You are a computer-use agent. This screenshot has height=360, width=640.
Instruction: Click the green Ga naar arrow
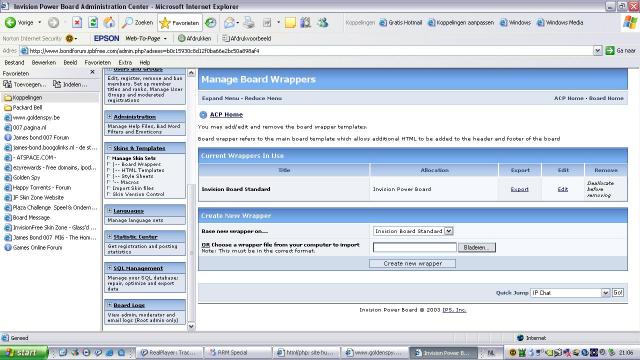click(610, 51)
